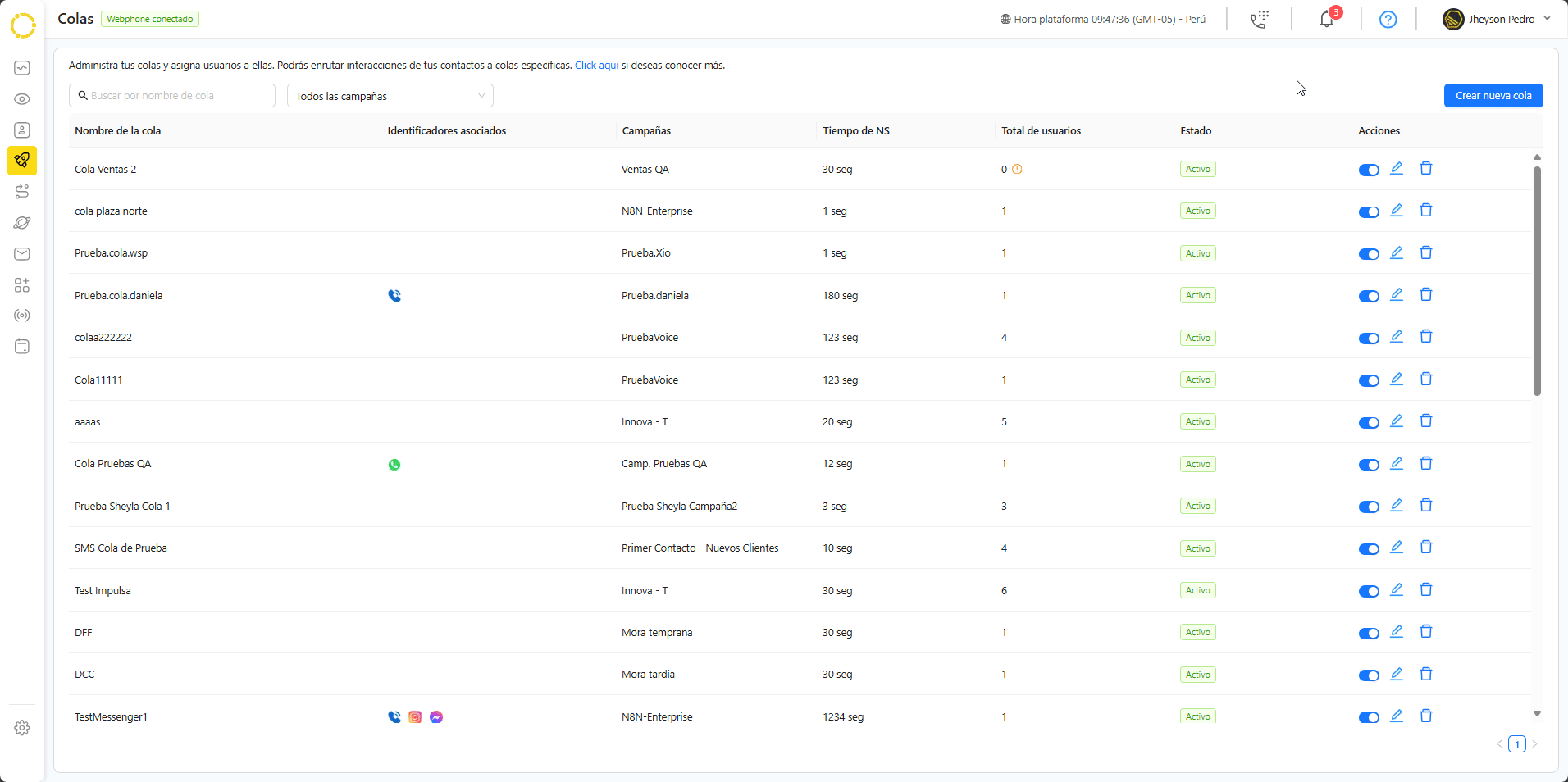The image size is (1568, 782).
Task: Click Crear nueva cola button
Action: 1493,96
